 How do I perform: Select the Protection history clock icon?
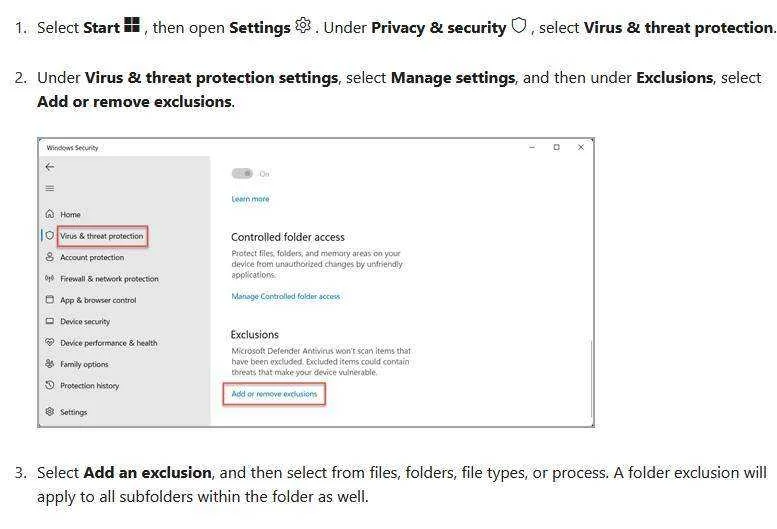coord(50,385)
